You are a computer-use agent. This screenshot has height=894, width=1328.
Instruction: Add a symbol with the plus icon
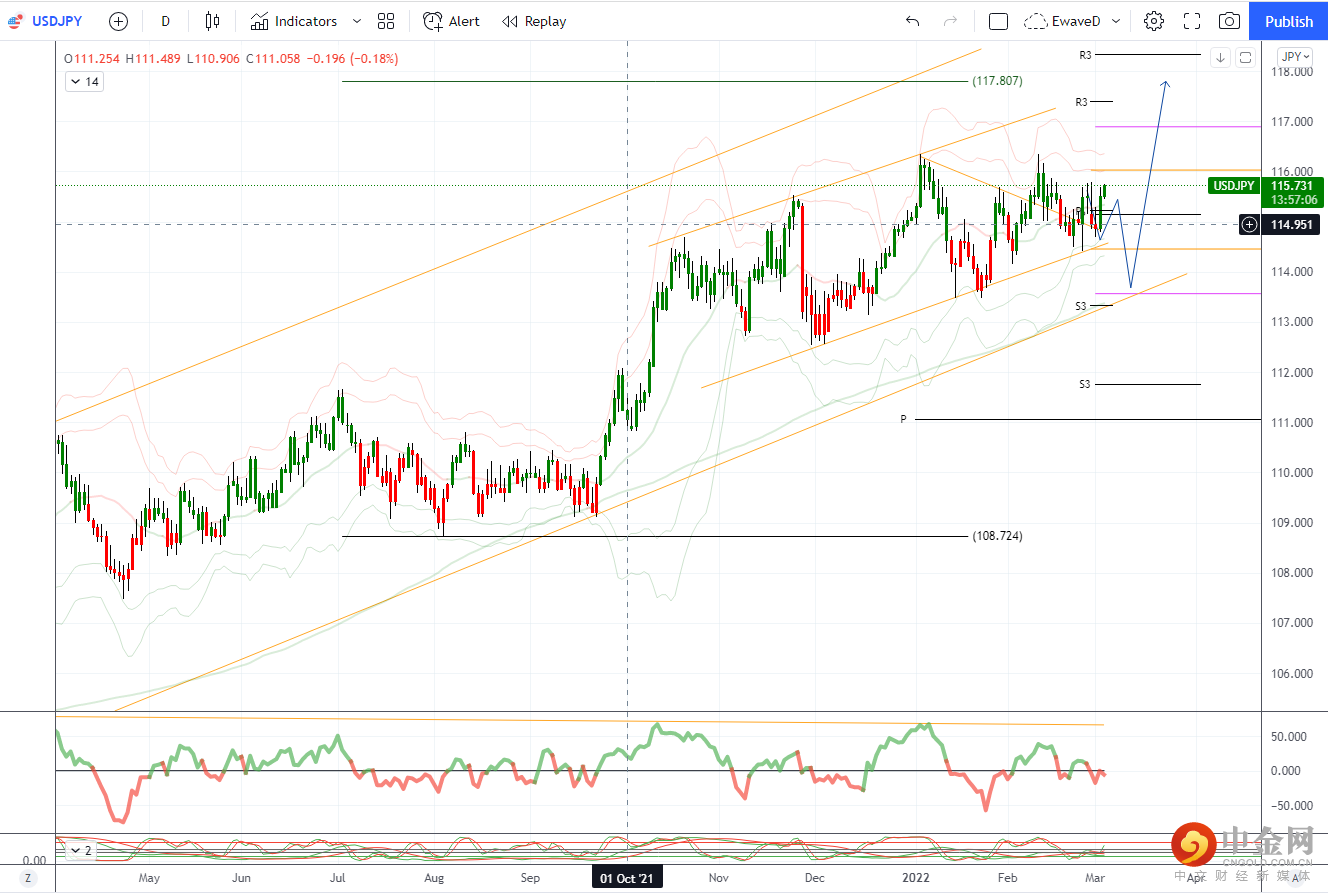pos(118,21)
